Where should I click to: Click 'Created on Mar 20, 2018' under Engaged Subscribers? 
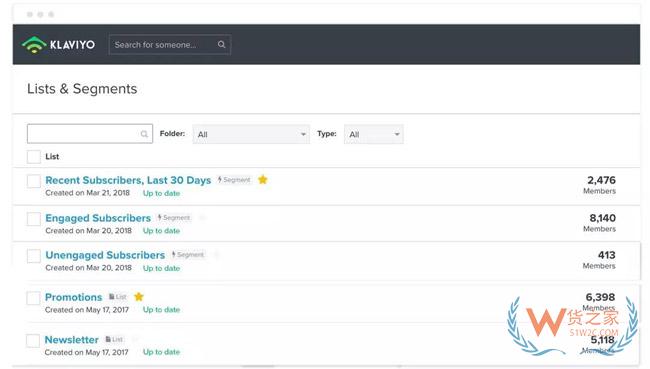[88, 231]
